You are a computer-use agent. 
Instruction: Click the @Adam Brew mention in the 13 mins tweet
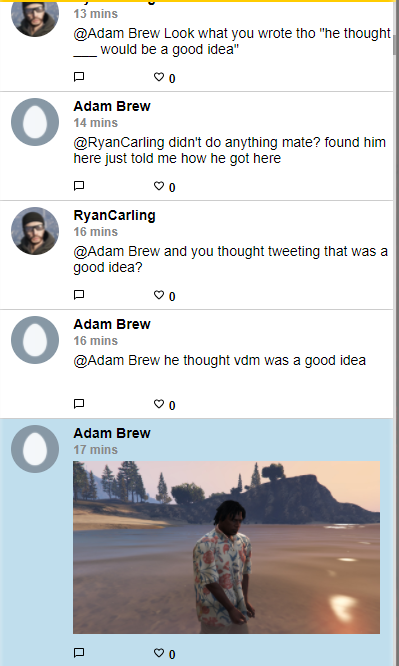point(117,33)
